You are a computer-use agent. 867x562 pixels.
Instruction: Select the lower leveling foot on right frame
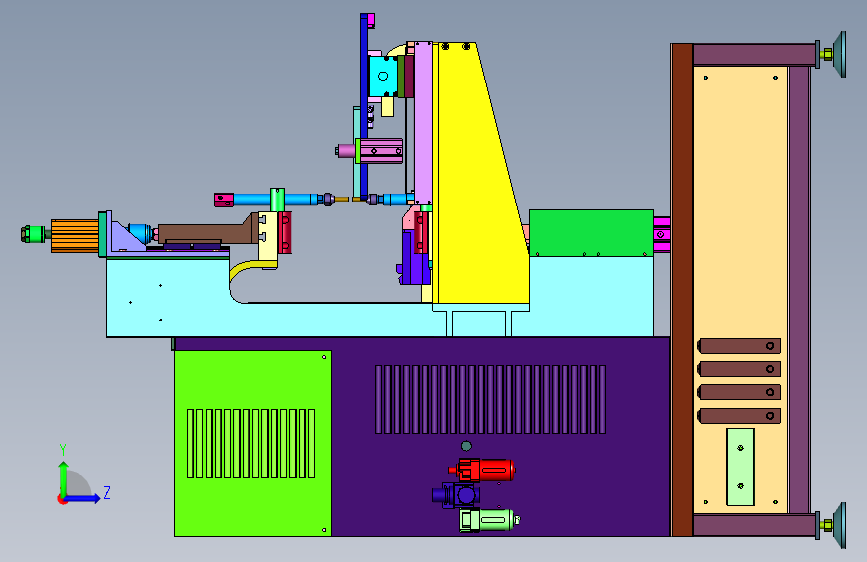coord(831,525)
